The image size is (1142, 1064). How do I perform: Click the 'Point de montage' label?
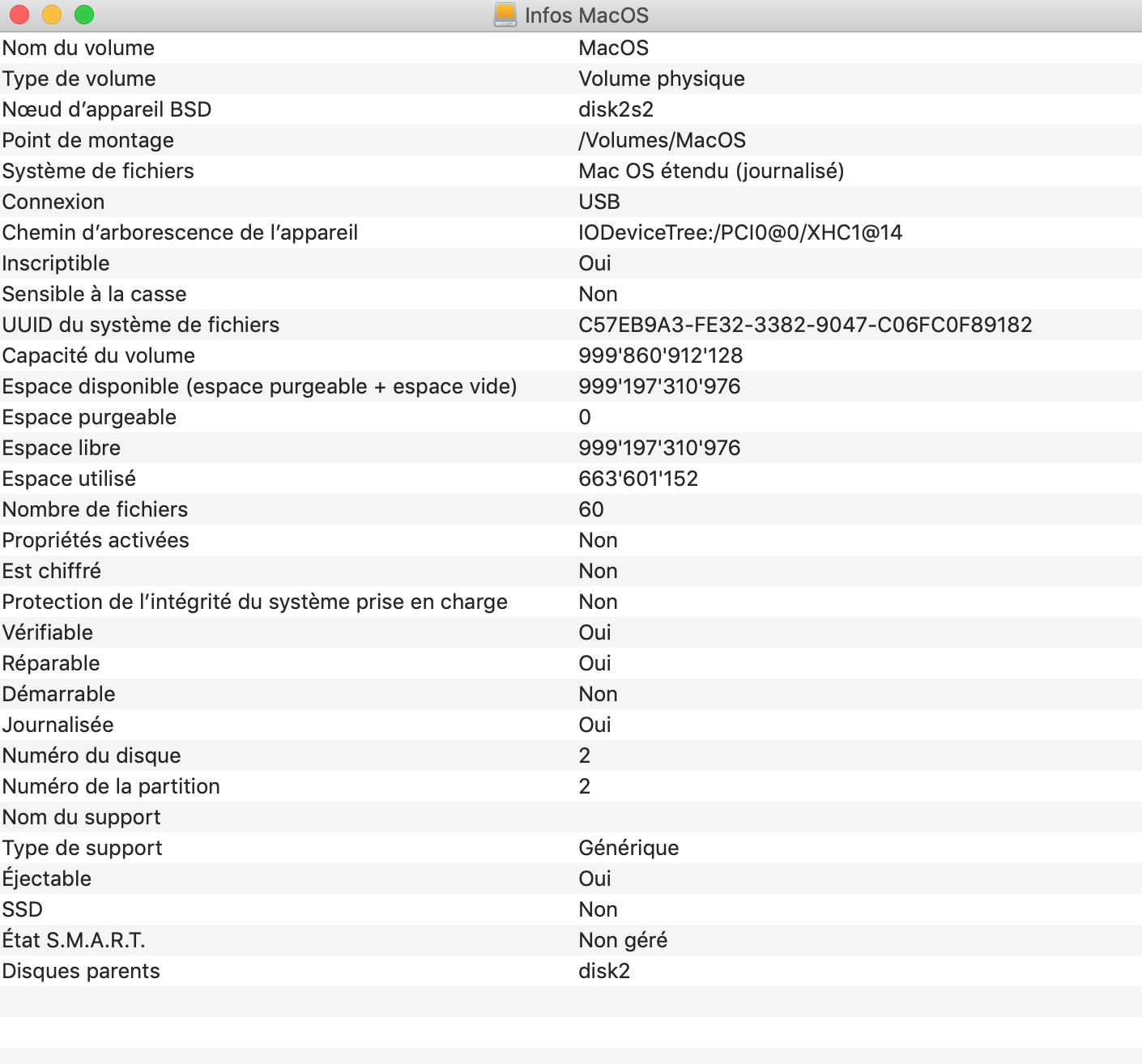[88, 140]
